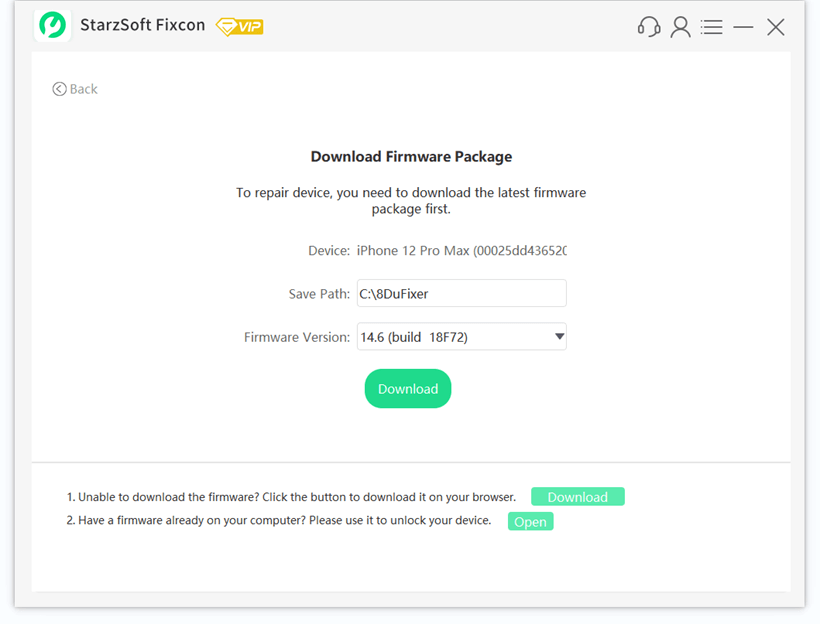This screenshot has width=820, height=624.
Task: Click Open to use existing firmware
Action: [530, 522]
